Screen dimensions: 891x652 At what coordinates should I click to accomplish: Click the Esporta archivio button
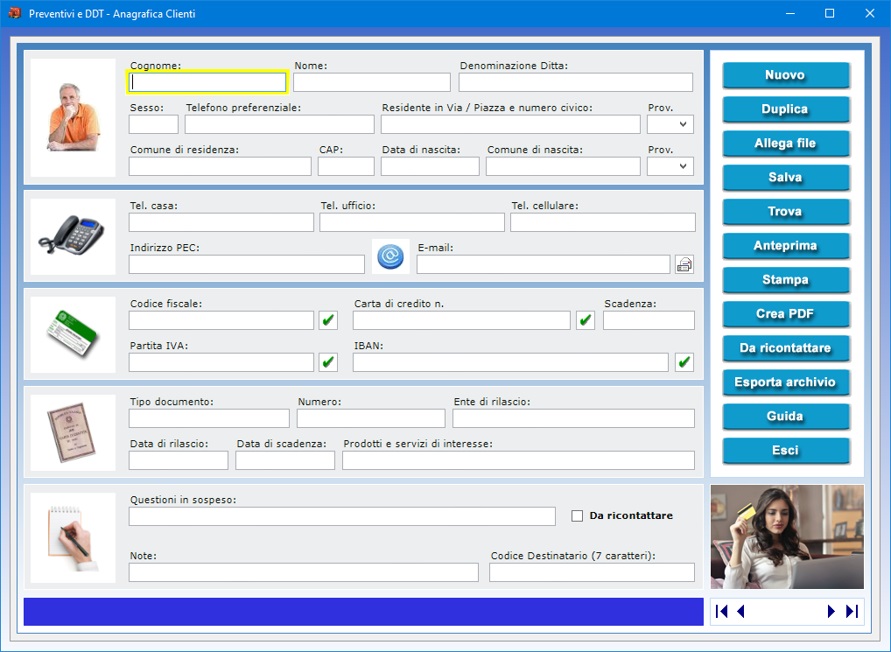click(x=785, y=382)
